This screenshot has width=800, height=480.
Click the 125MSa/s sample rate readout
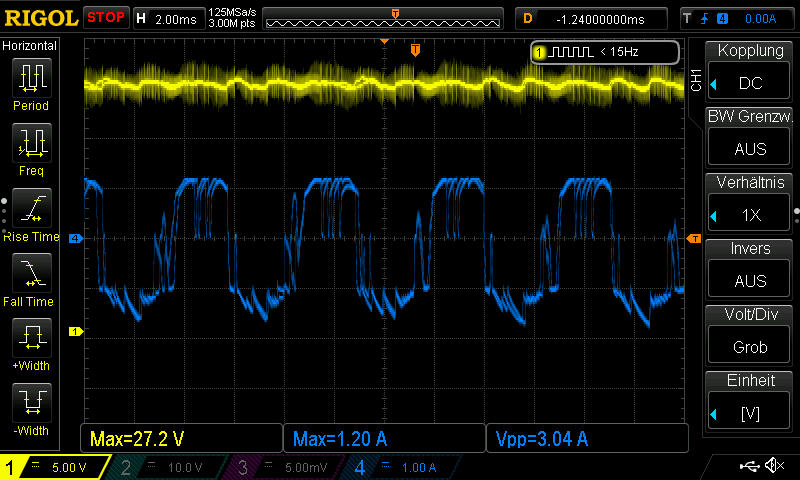[x=232, y=12]
